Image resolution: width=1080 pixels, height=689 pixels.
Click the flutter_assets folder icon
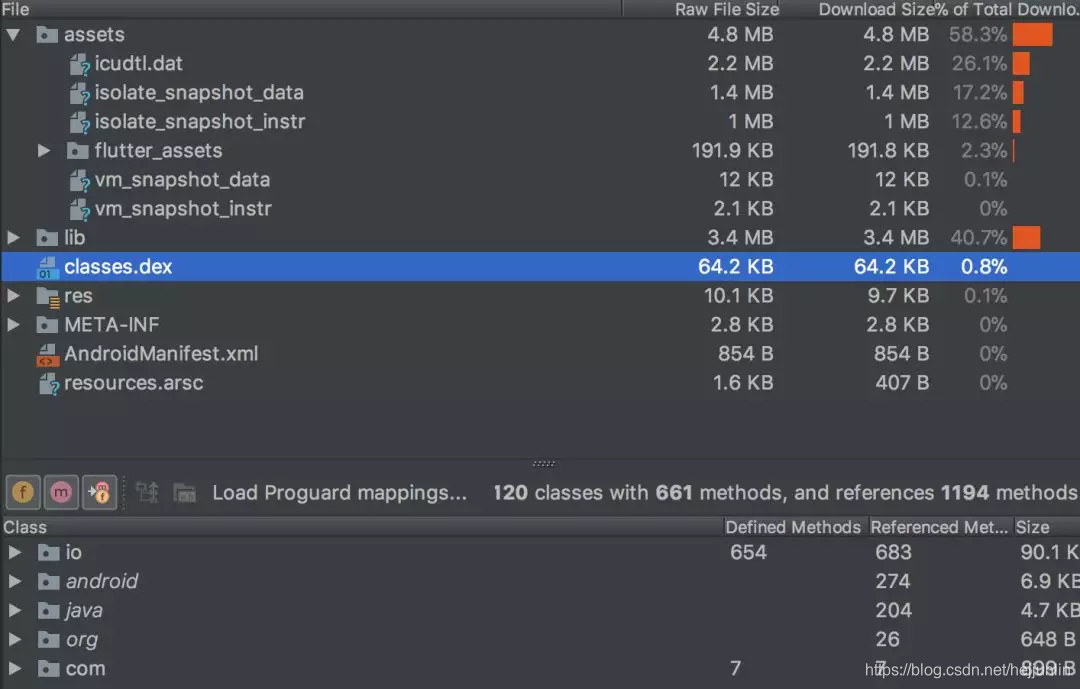tap(77, 150)
